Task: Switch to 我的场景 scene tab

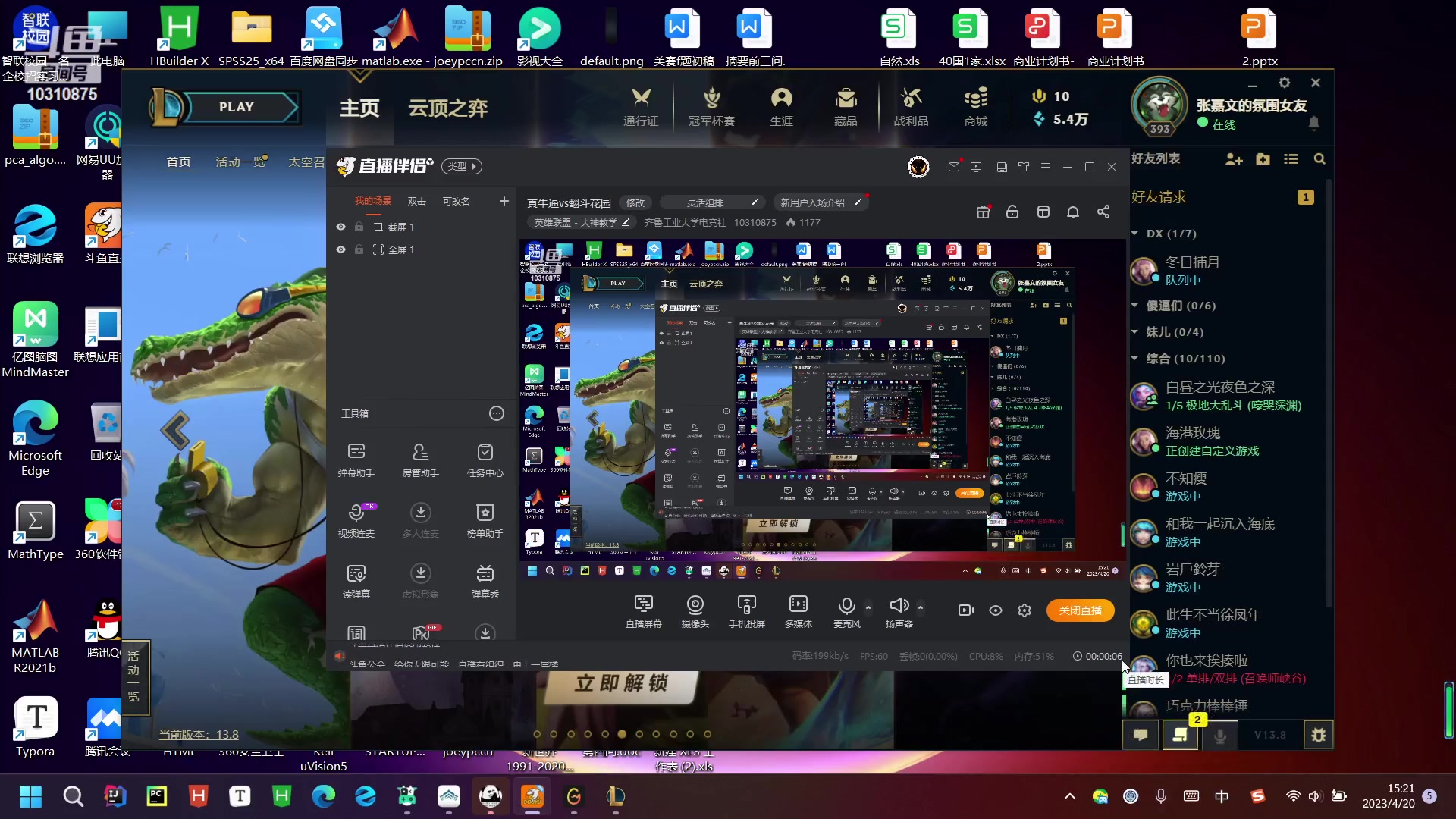Action: point(373,201)
